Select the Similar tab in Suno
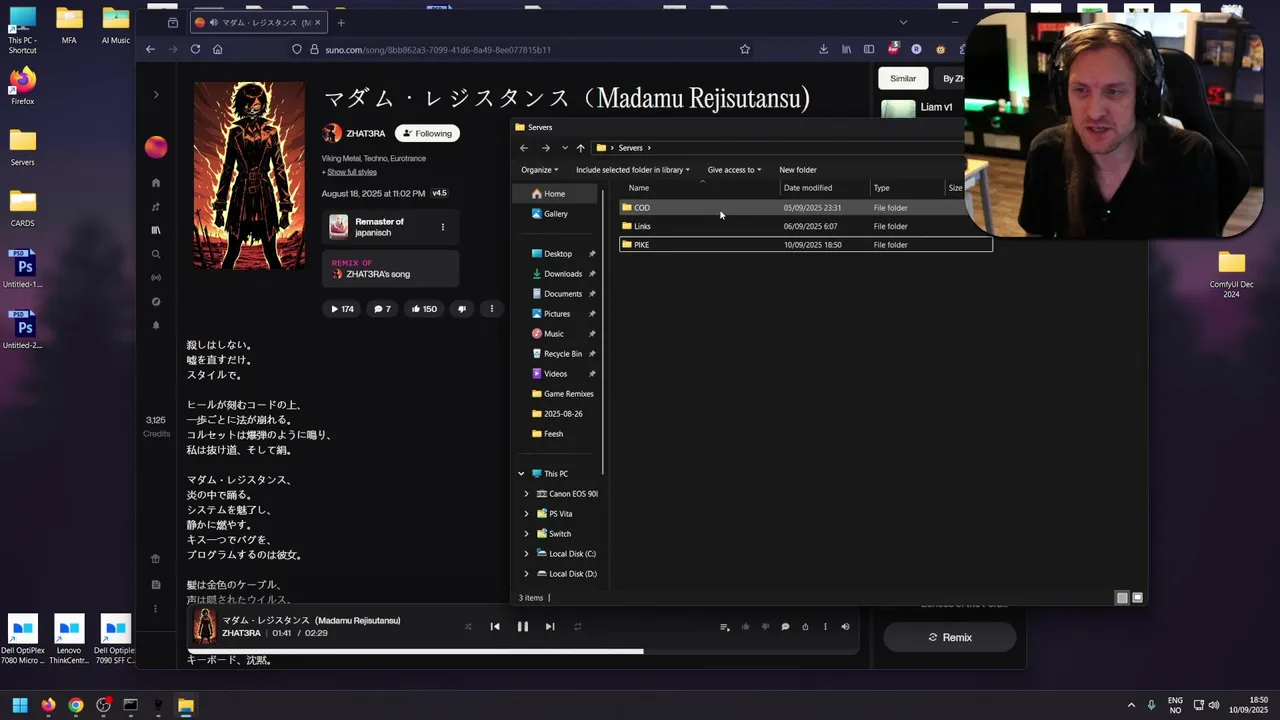This screenshot has width=1280, height=720. pos(903,78)
